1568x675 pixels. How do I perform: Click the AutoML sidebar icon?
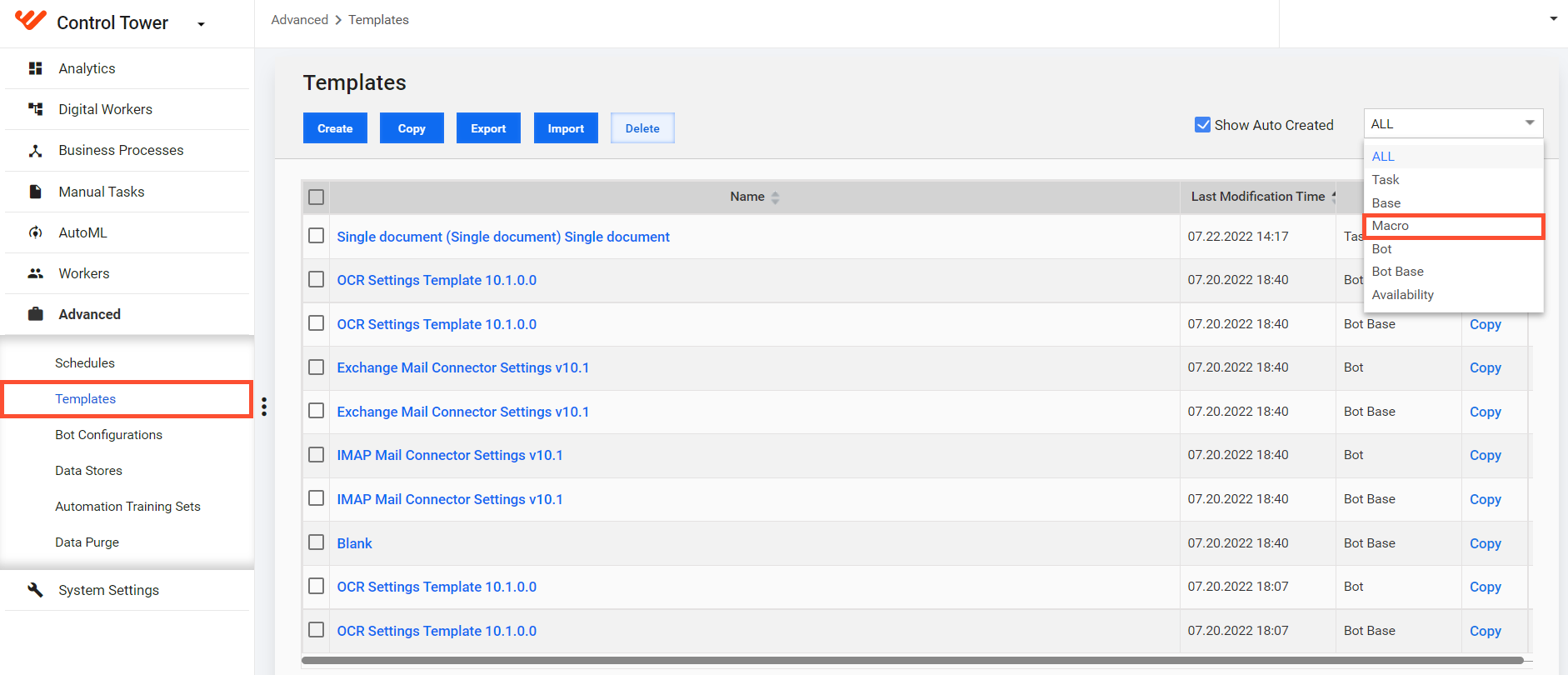[x=35, y=232]
